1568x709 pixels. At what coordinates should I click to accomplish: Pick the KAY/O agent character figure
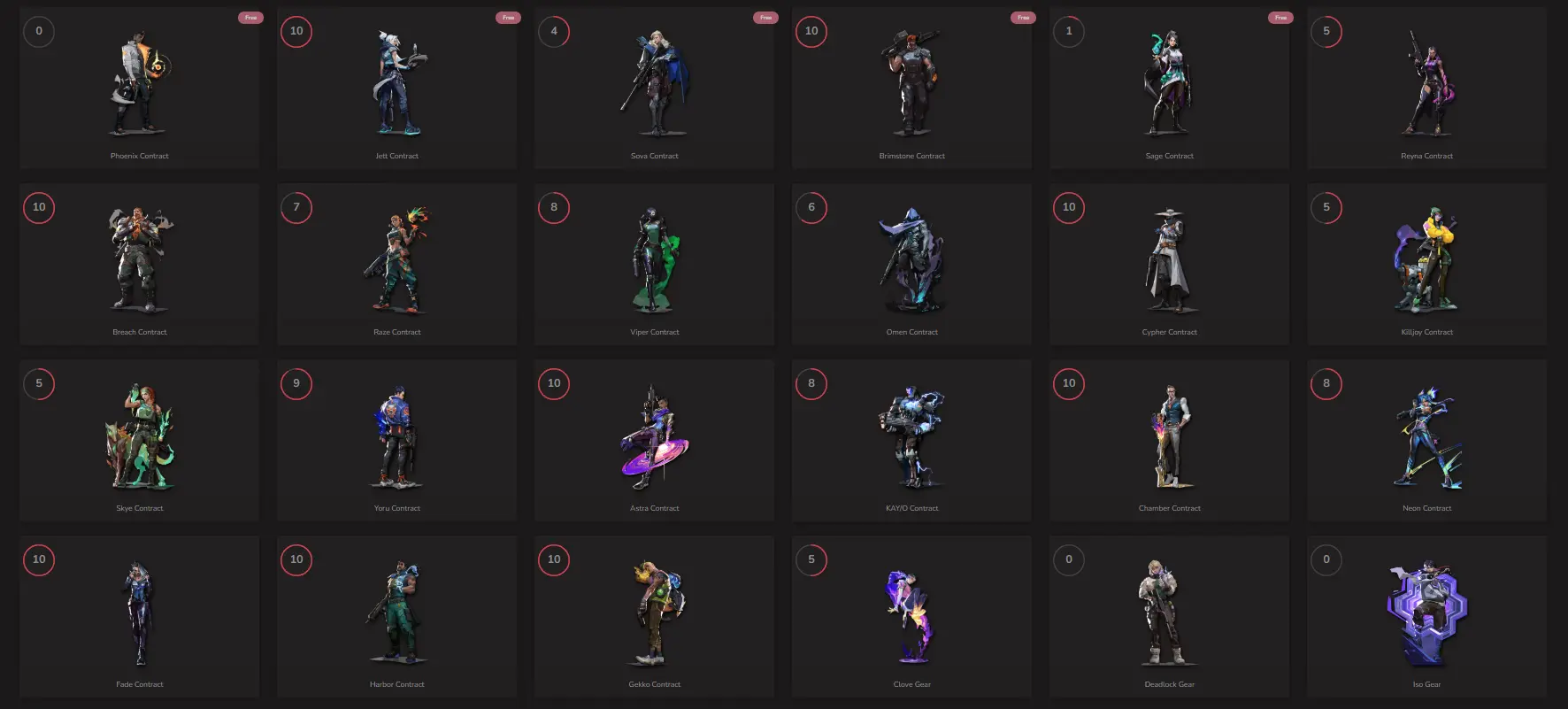(x=912, y=435)
